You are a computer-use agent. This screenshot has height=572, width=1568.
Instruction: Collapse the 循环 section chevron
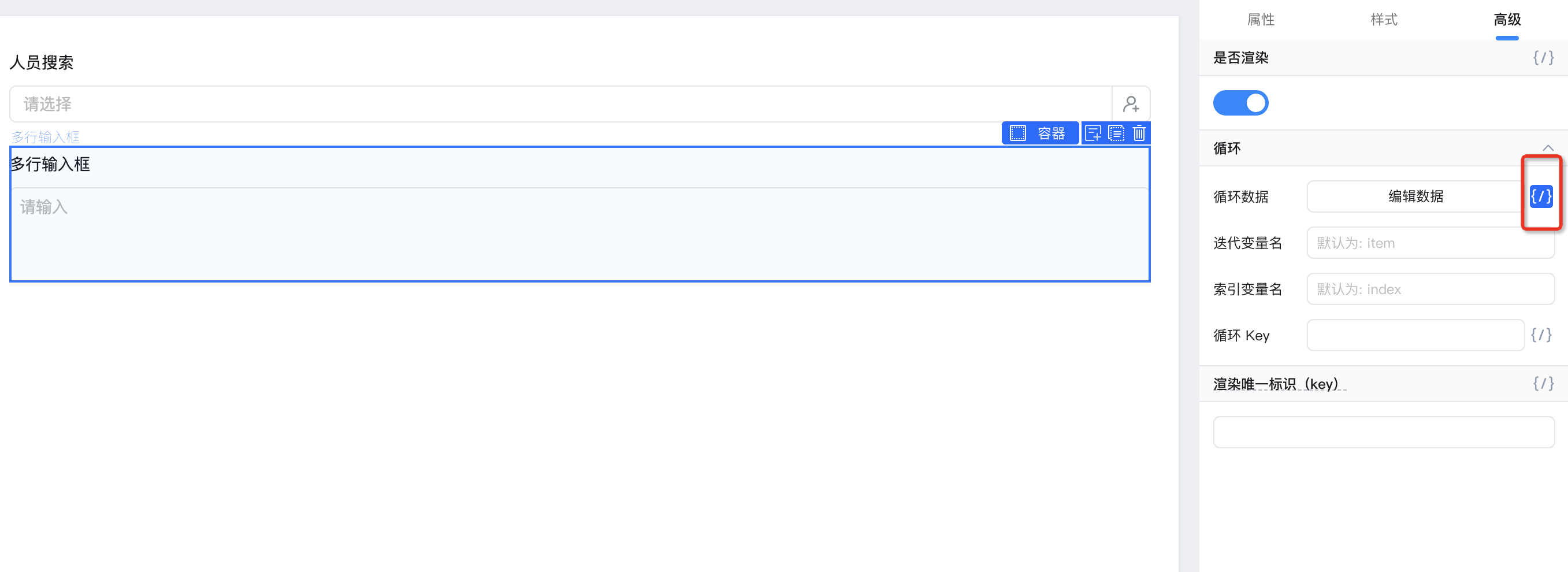click(1547, 148)
